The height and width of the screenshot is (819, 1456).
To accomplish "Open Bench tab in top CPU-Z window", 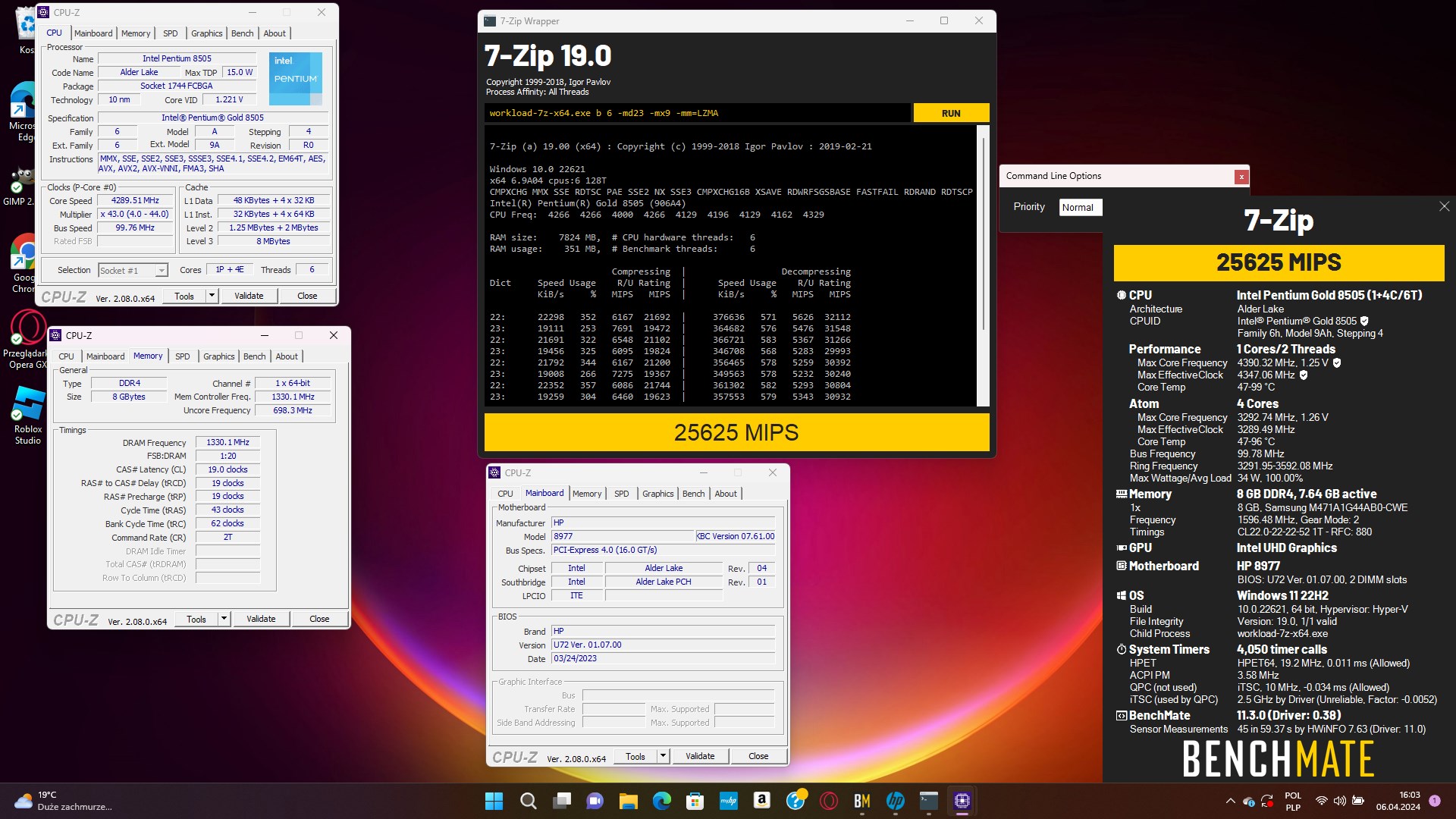I will pos(243,33).
